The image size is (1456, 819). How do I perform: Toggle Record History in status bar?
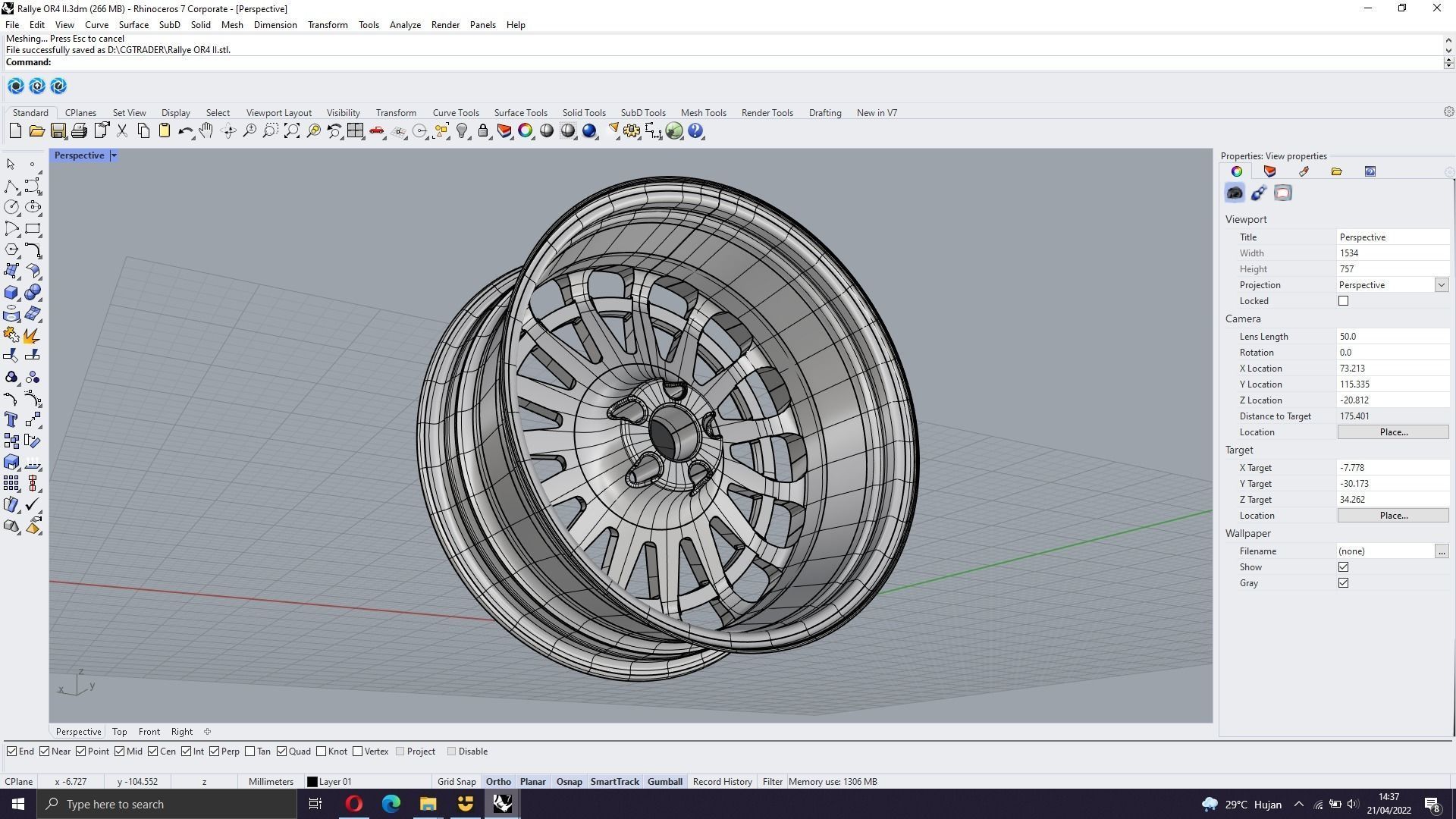pos(722,782)
